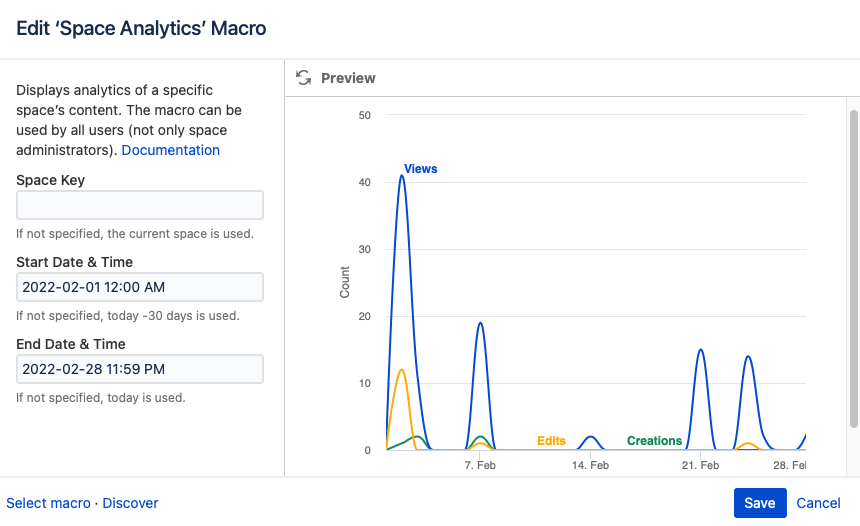Click the Preview header text
Image resolution: width=860 pixels, height=526 pixels.
pos(348,78)
